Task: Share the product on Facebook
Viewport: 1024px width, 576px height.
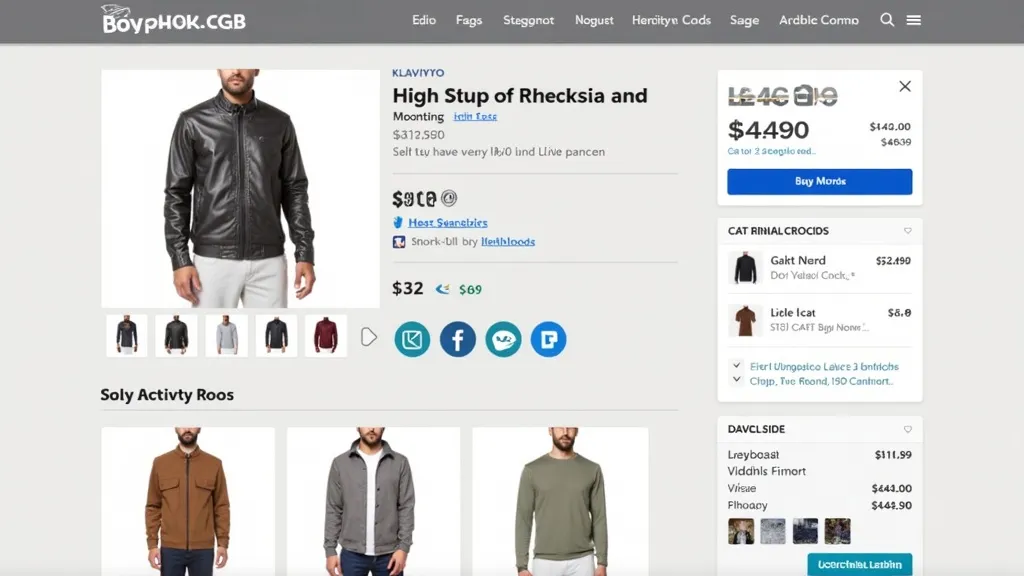Action: coord(457,339)
